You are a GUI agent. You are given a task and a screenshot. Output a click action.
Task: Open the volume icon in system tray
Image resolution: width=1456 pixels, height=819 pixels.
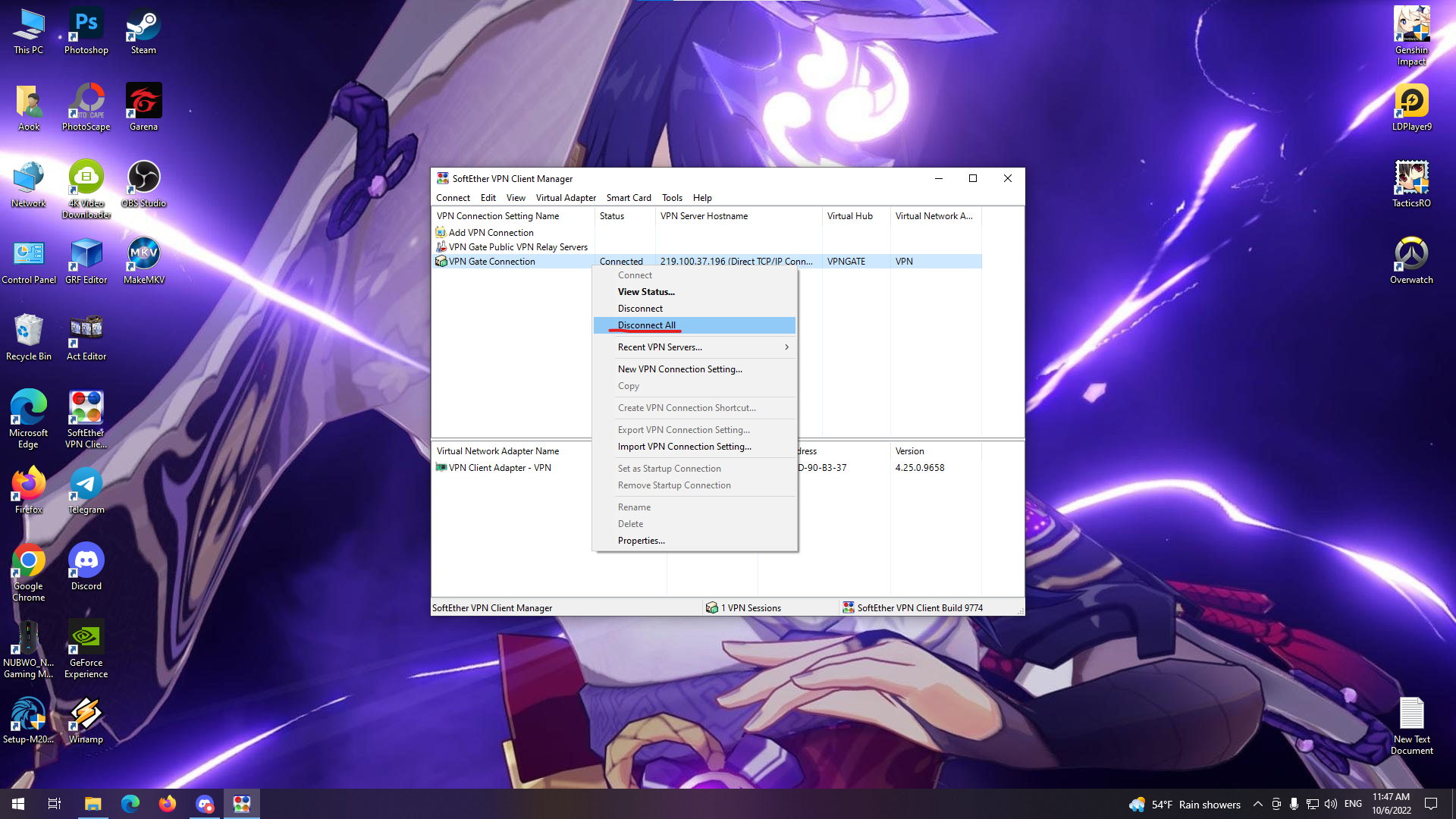(x=1331, y=804)
